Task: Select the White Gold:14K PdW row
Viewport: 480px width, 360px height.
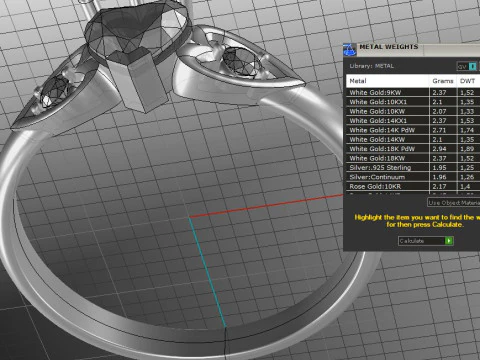Action: pyautogui.click(x=413, y=130)
